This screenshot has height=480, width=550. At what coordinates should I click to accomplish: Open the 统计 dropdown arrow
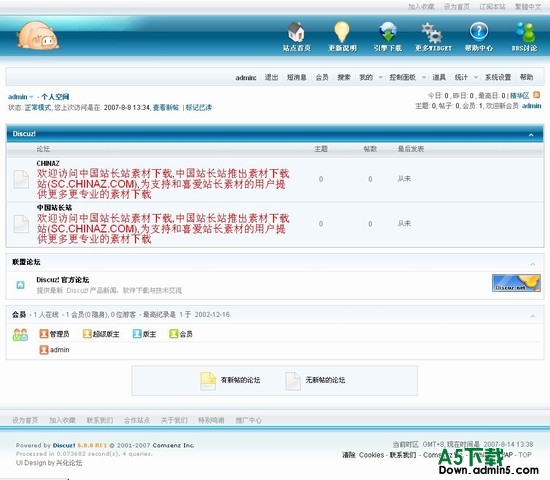[x=476, y=77]
